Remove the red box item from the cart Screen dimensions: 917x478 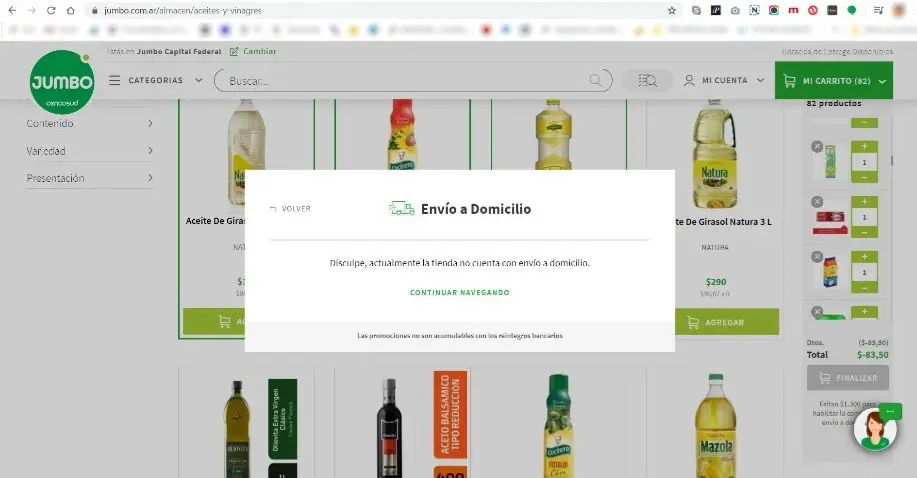click(817, 202)
